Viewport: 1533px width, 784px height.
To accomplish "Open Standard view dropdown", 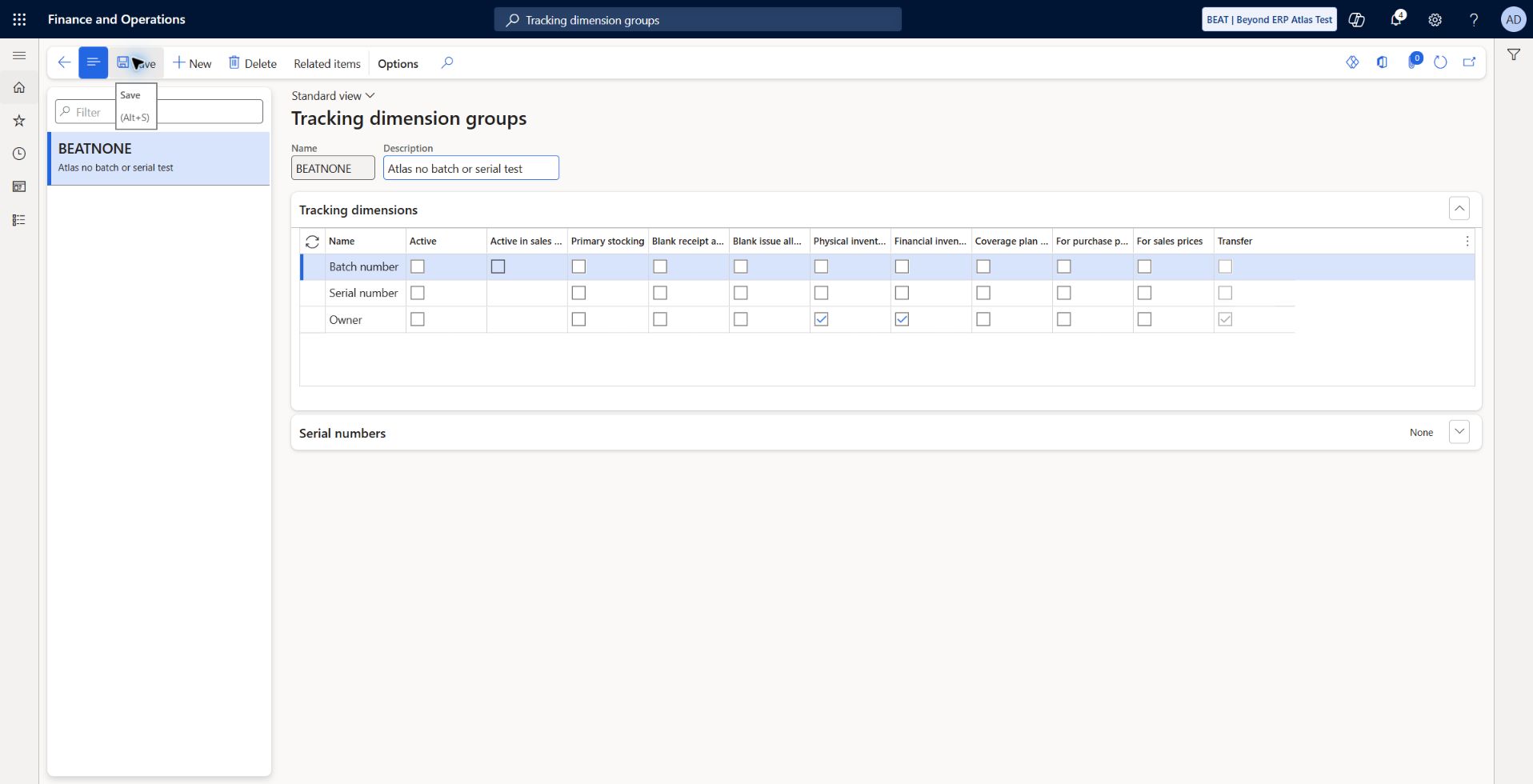I will pyautogui.click(x=333, y=95).
